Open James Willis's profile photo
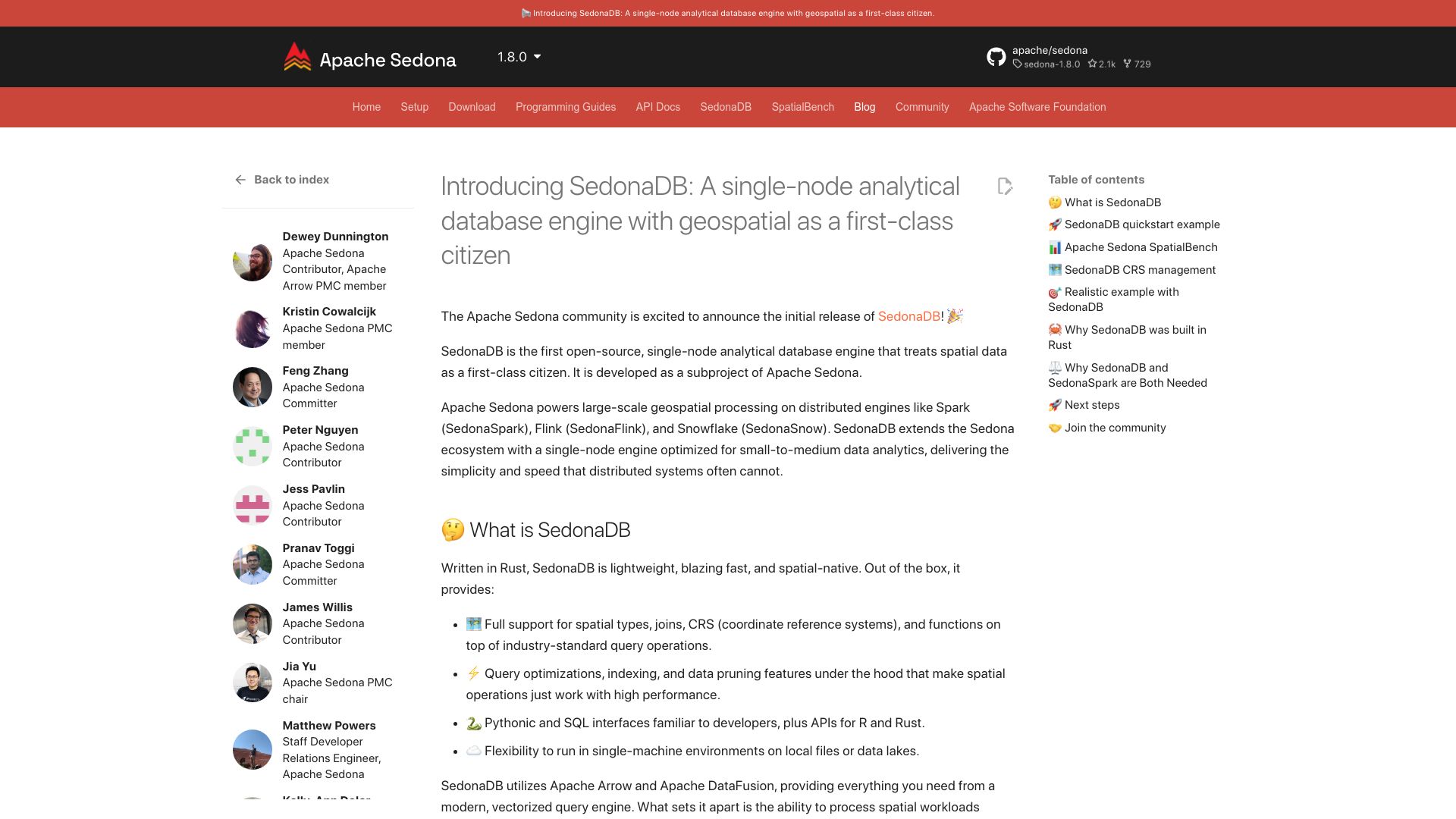1456x819 pixels. coord(253,624)
